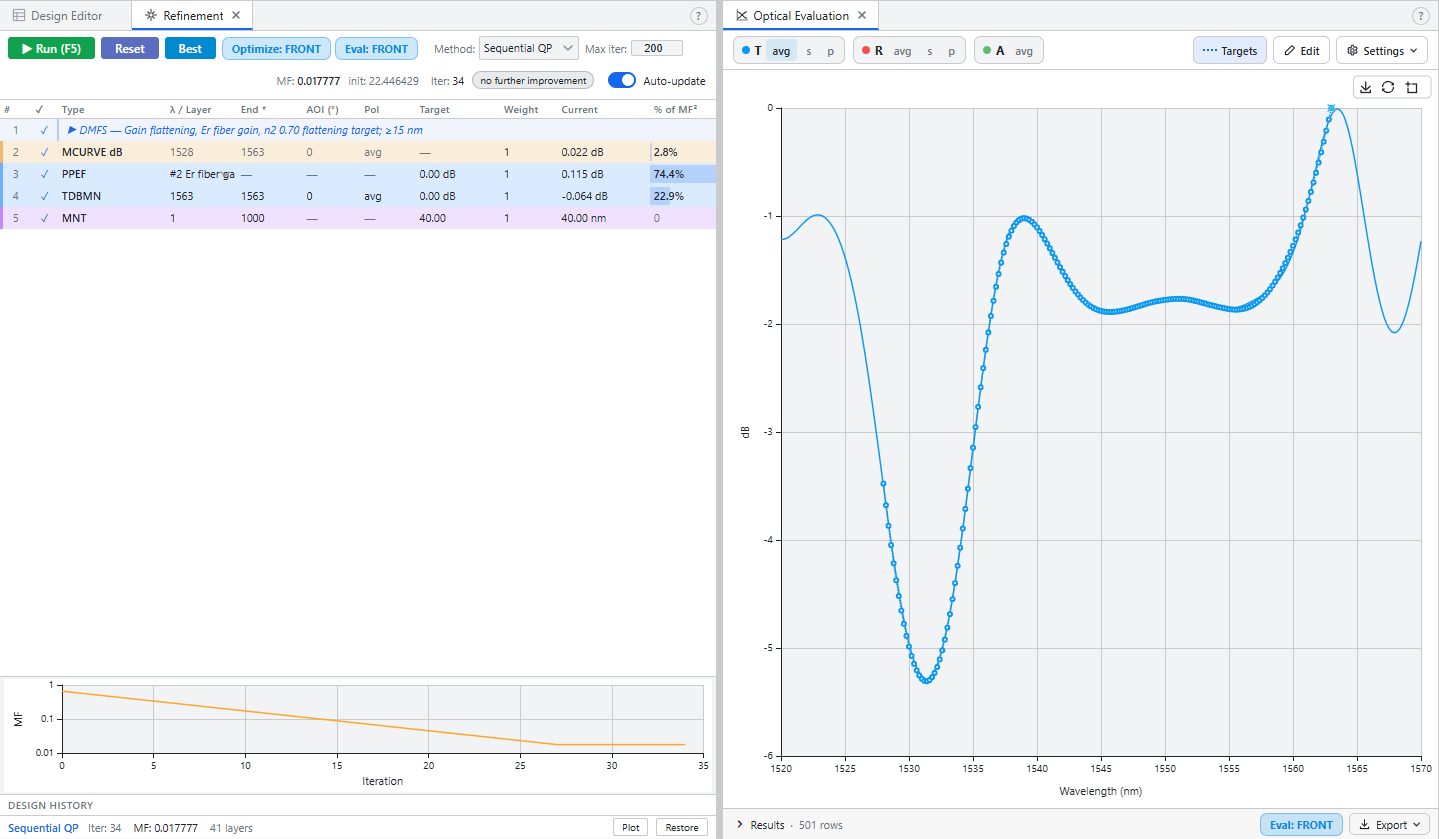
Task: Open the Settings dropdown
Action: [x=1382, y=50]
